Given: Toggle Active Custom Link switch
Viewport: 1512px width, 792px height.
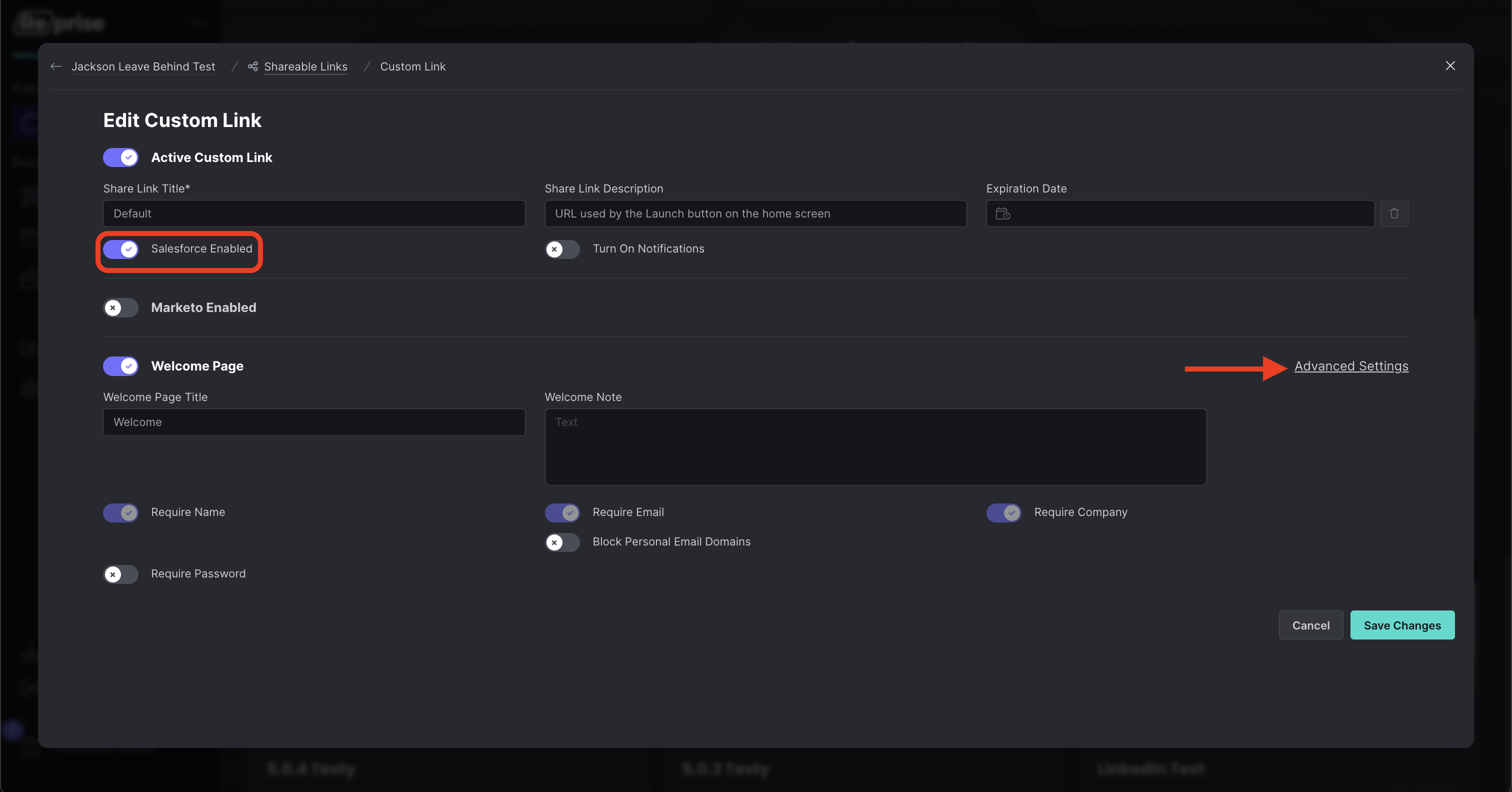Looking at the screenshot, I should pyautogui.click(x=121, y=157).
